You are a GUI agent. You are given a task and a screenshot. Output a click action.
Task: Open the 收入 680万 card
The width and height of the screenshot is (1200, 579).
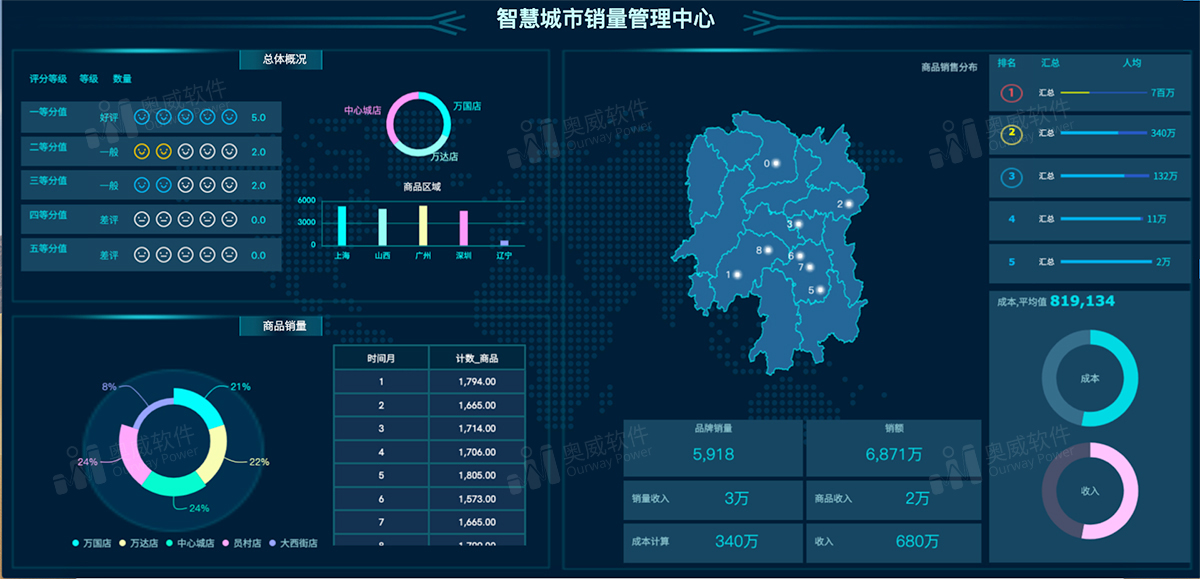point(893,542)
